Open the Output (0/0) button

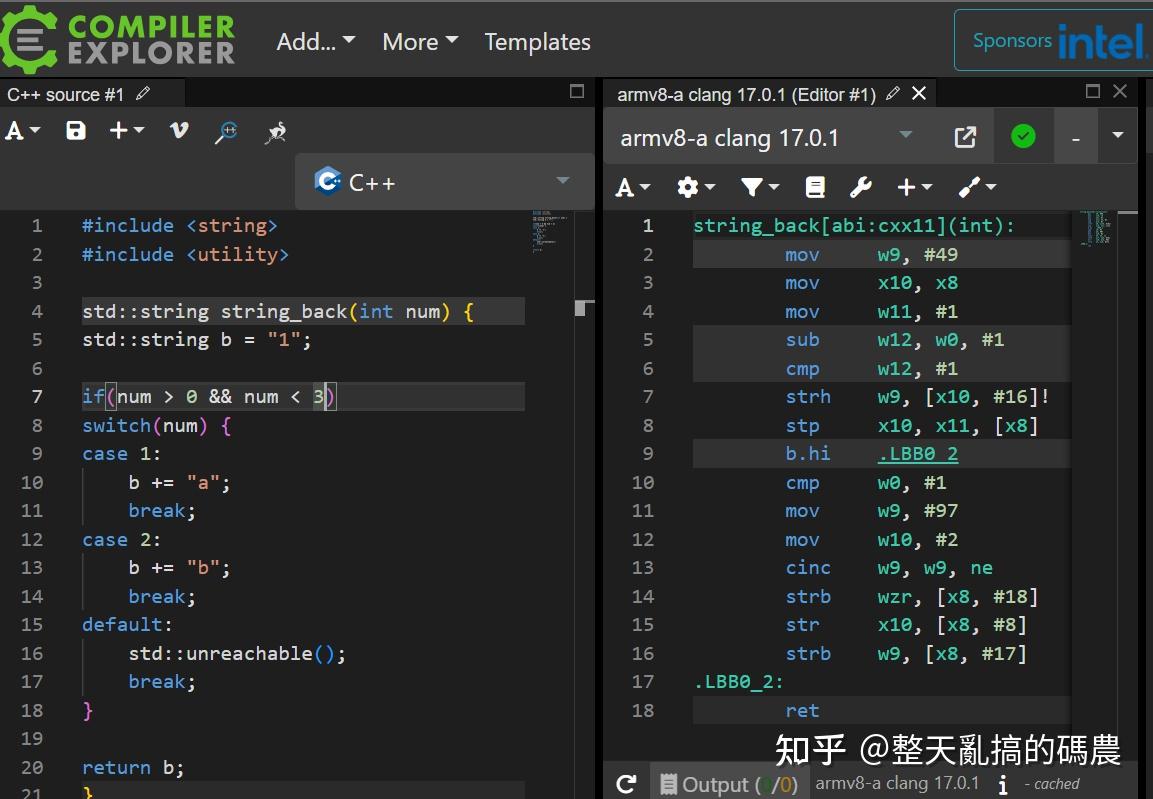point(728,784)
